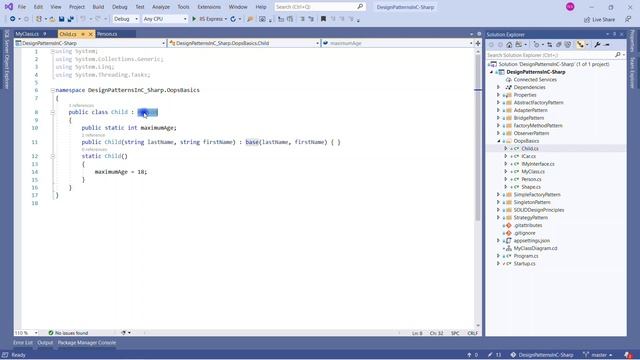Image resolution: width=640 pixels, height=360 pixels.
Task: Click the Open File folder icon
Action: point(52,19)
